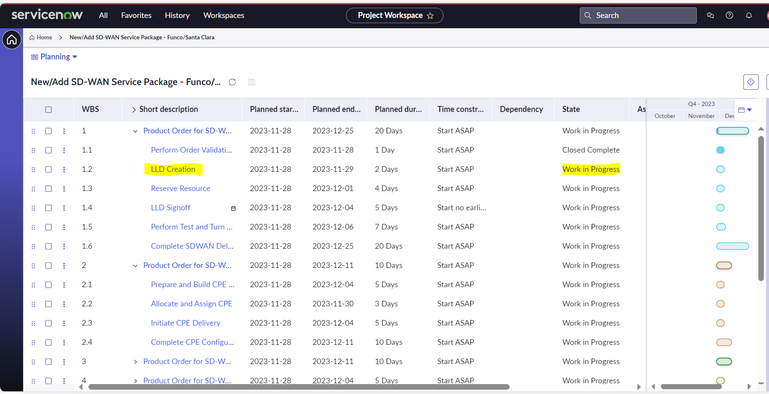Open the three-dot menu for LLD Creation row
This screenshot has height=394, width=769.
64,169
